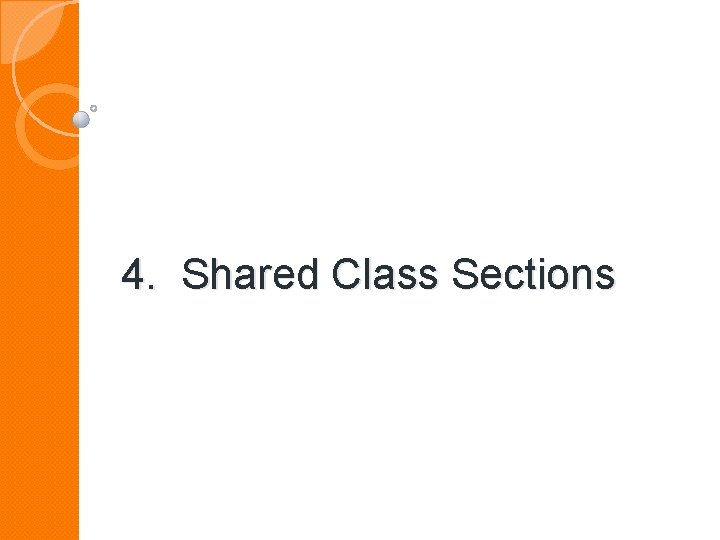Image resolution: width=720 pixels, height=540 pixels.
Task: Select the letters "tion" in "Sections"
Action: [x=558, y=274]
